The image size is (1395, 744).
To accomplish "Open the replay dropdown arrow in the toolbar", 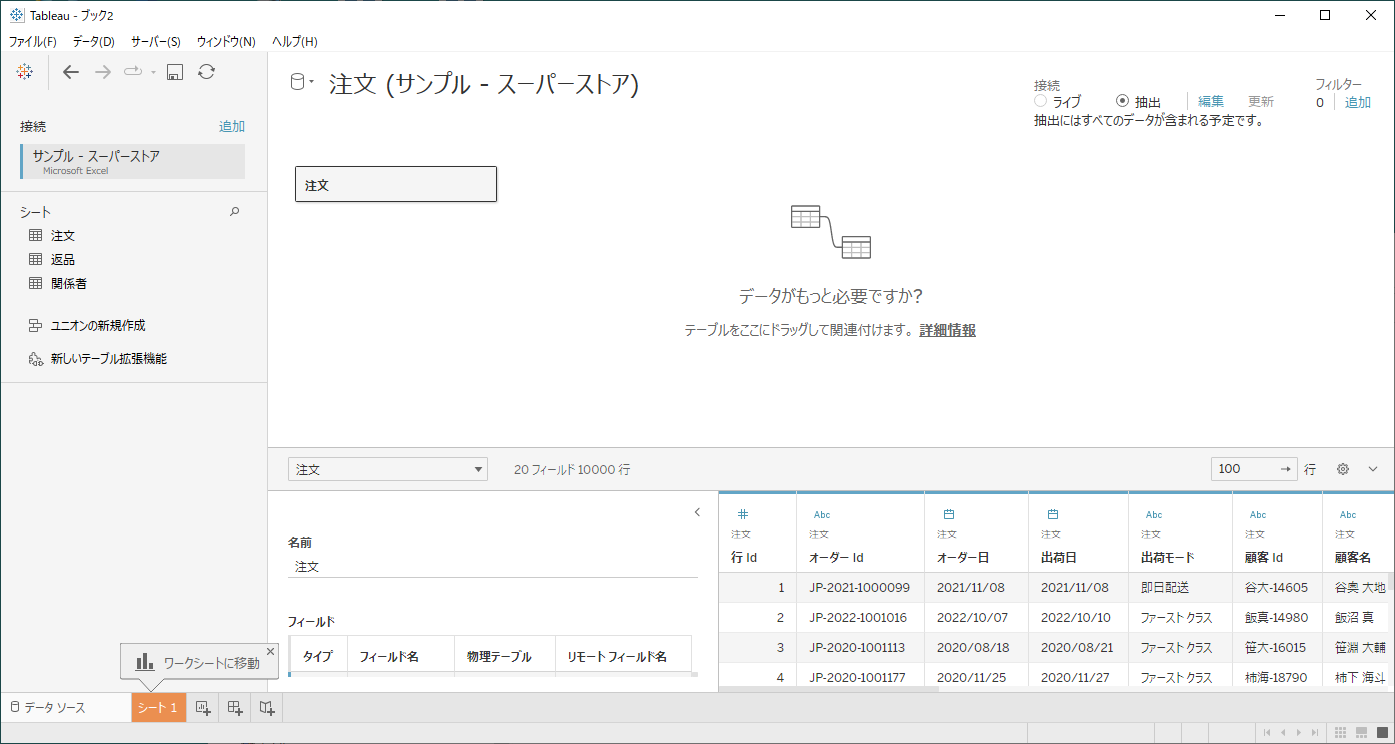I will (x=153, y=72).
